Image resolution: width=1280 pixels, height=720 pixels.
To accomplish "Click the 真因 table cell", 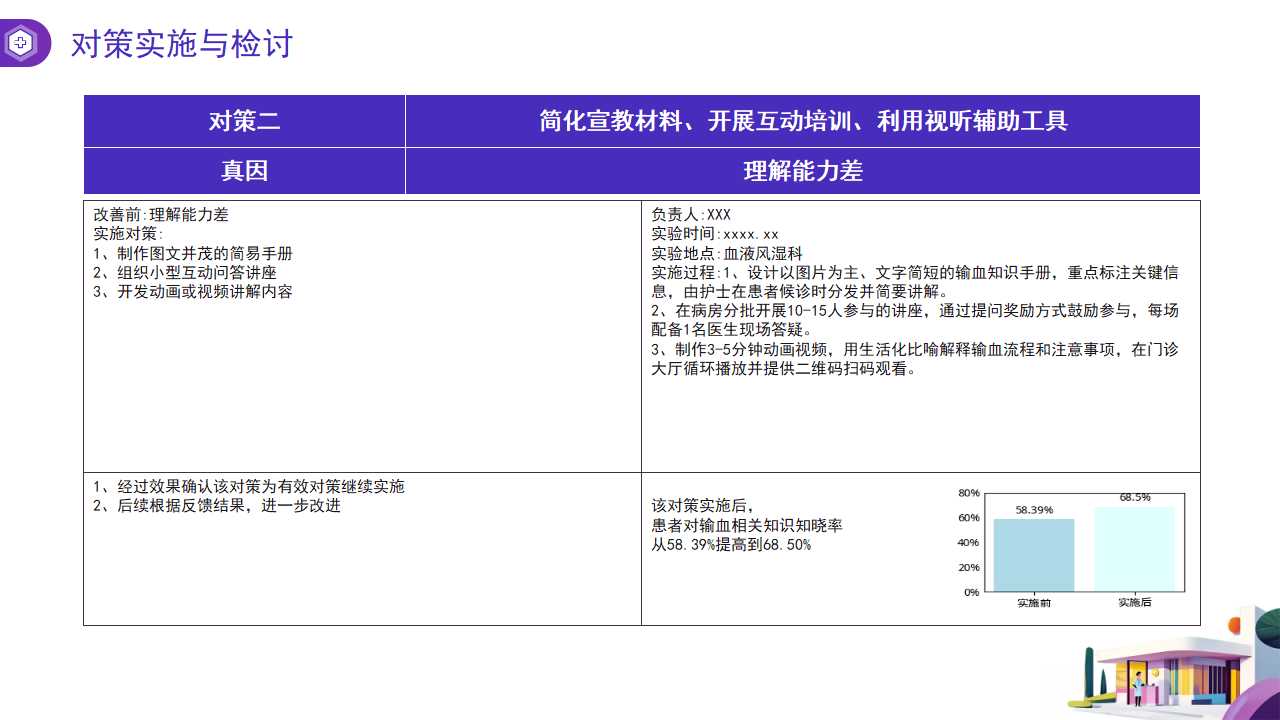I will [244, 171].
